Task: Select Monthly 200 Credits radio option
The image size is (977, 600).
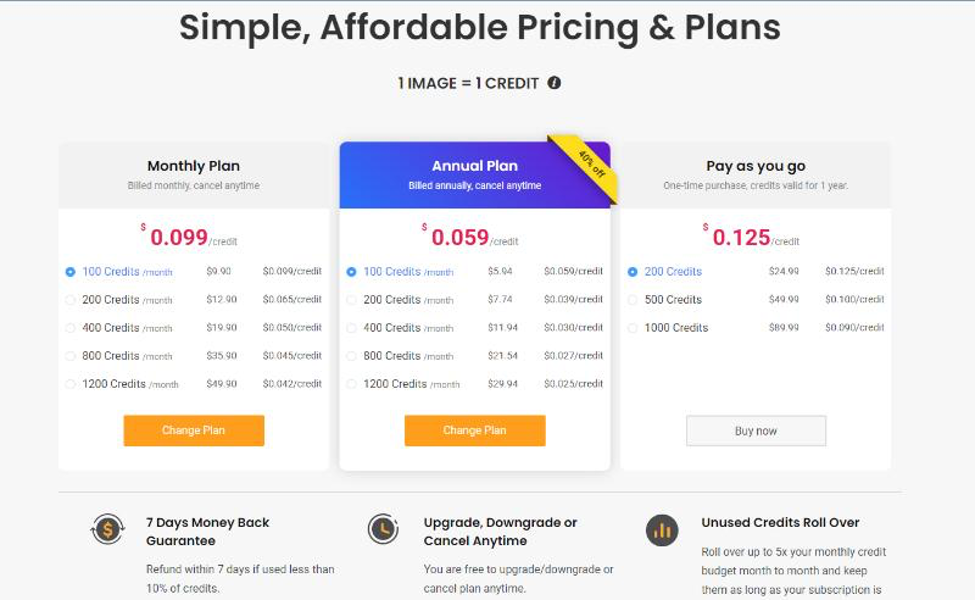Action: click(x=70, y=300)
